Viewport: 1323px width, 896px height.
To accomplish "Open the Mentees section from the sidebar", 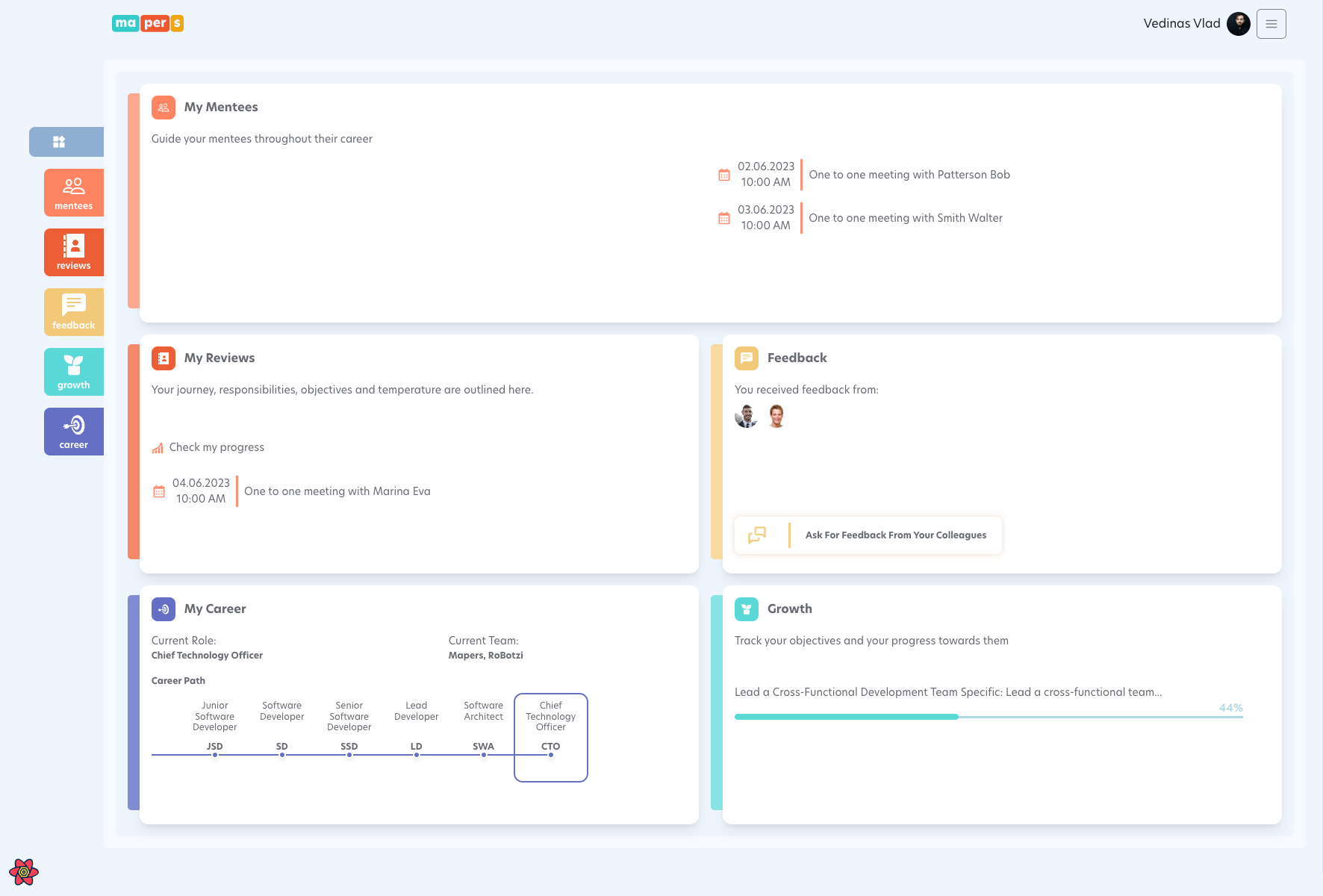I will (x=73, y=192).
